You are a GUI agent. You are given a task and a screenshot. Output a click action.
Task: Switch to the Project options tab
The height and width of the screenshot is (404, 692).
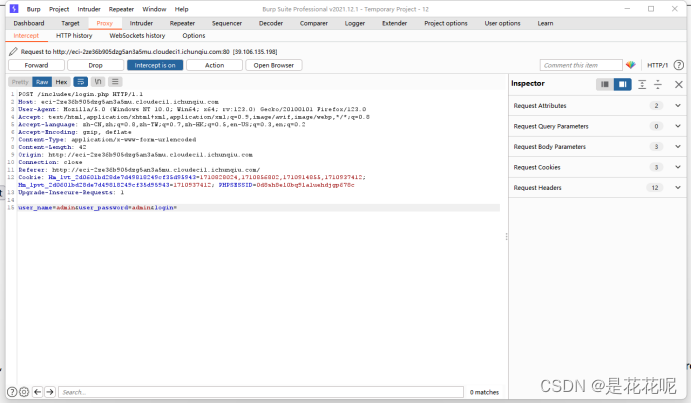click(446, 23)
